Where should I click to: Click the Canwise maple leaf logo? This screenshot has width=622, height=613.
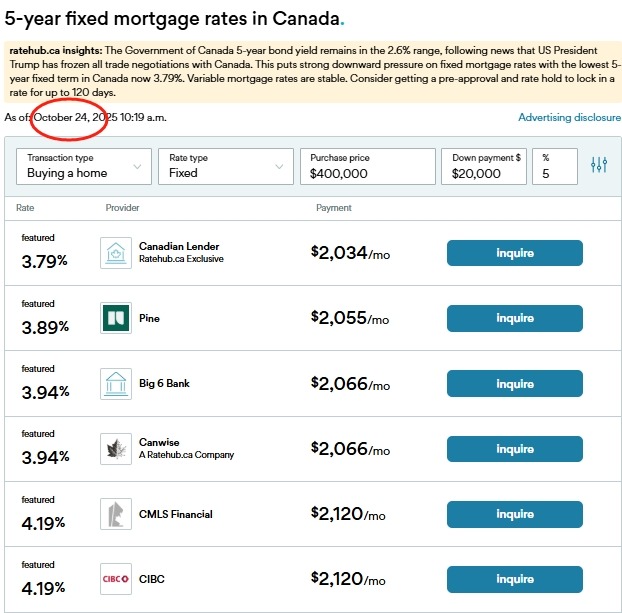116,449
